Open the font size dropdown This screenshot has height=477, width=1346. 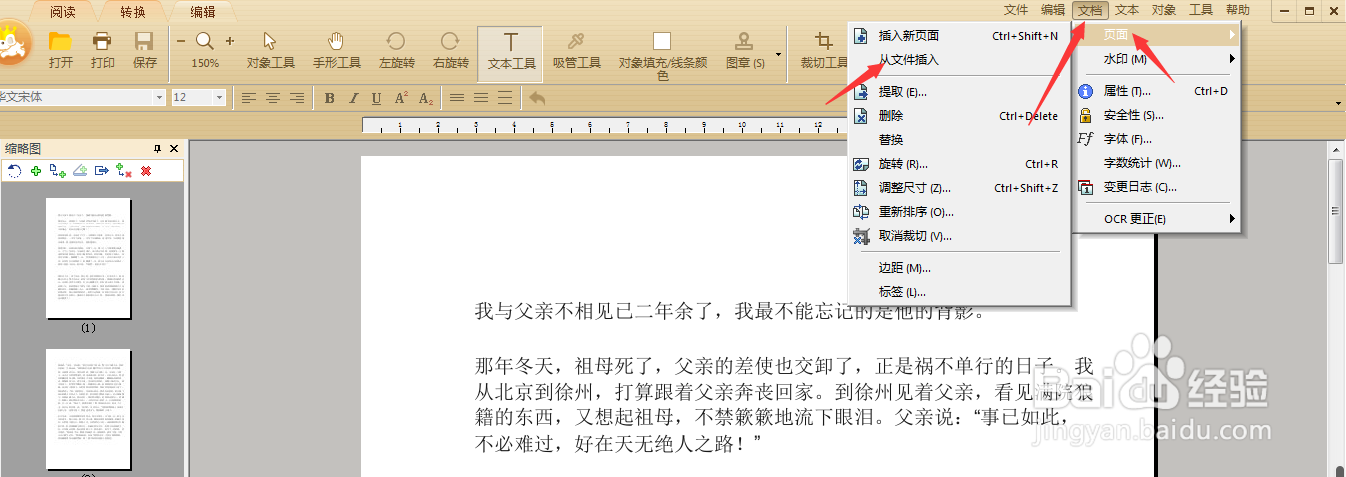click(220, 97)
